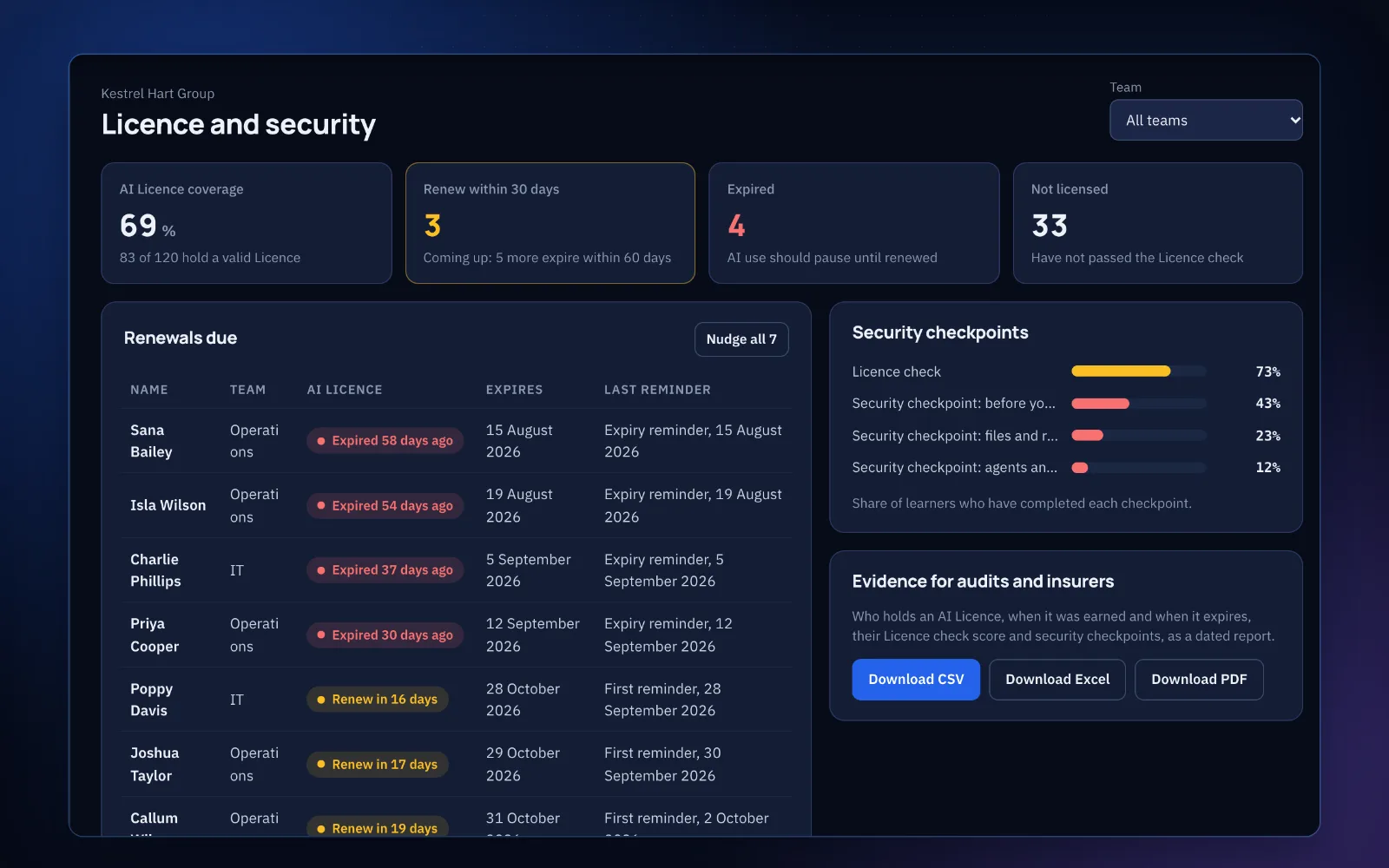Click the Security checkpoint: agents an... label
This screenshot has height=868, width=1389.
(955, 468)
